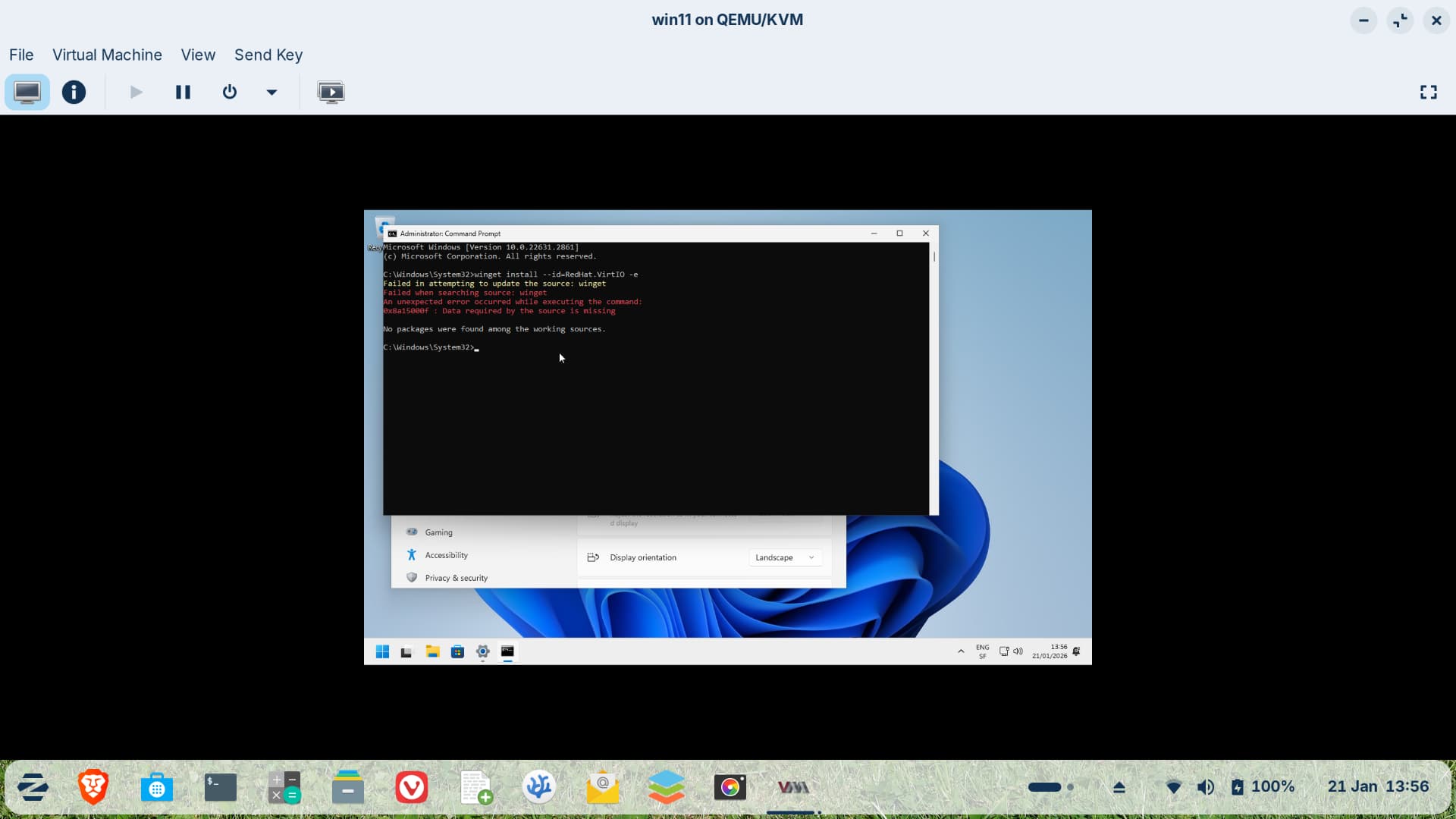The width and height of the screenshot is (1456, 819).
Task: Click the Windows Start button in guest
Action: (382, 652)
